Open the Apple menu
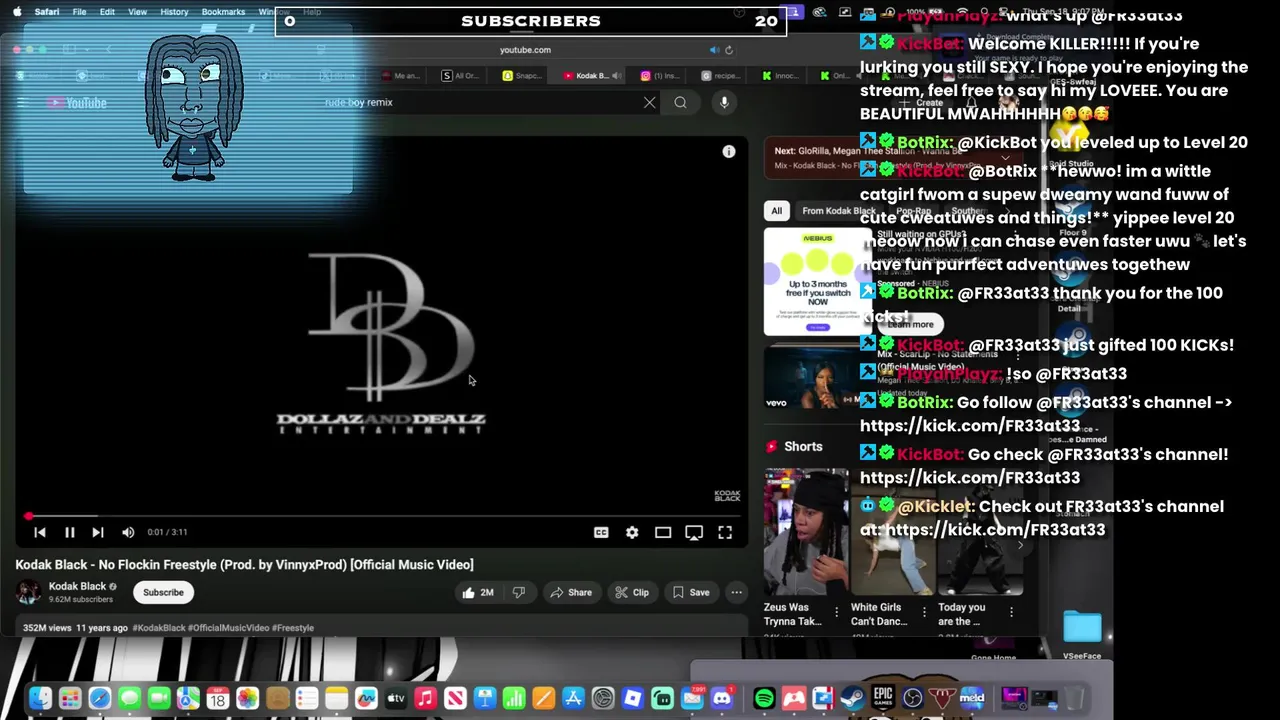The width and height of the screenshot is (1280, 720). pos(17,12)
